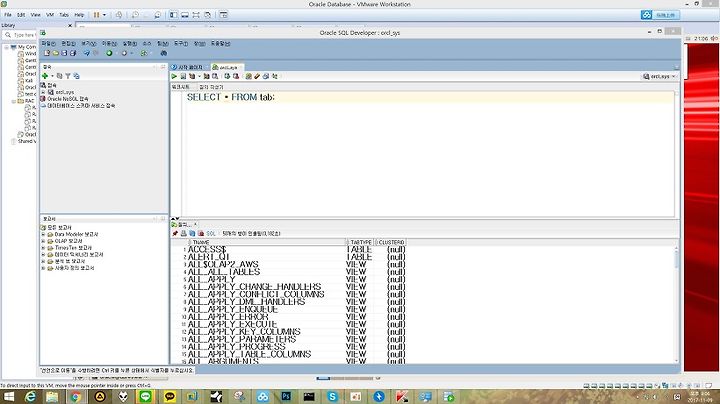
Task: Open the VMware File menu
Action: [x=8, y=15]
